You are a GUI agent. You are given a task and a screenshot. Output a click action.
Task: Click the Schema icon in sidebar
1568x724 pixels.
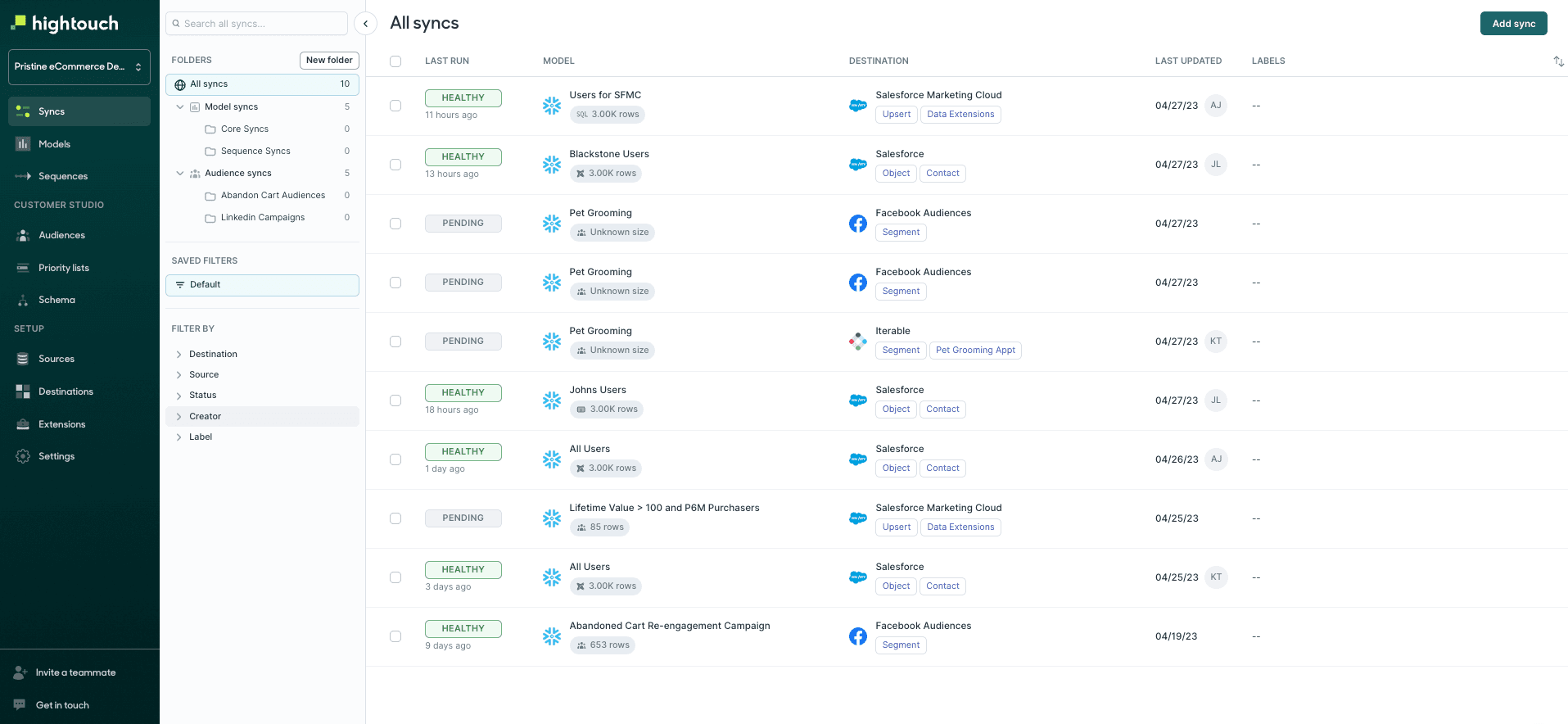[x=23, y=301]
